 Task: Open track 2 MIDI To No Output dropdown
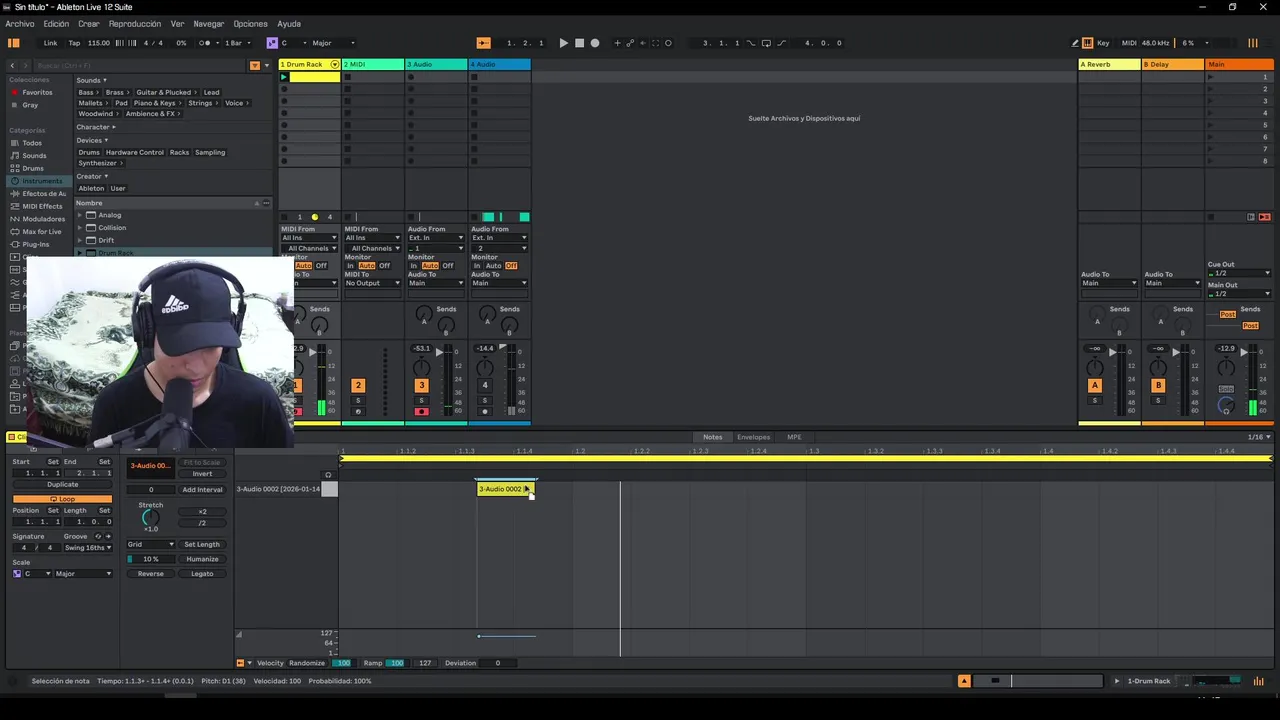click(x=373, y=283)
